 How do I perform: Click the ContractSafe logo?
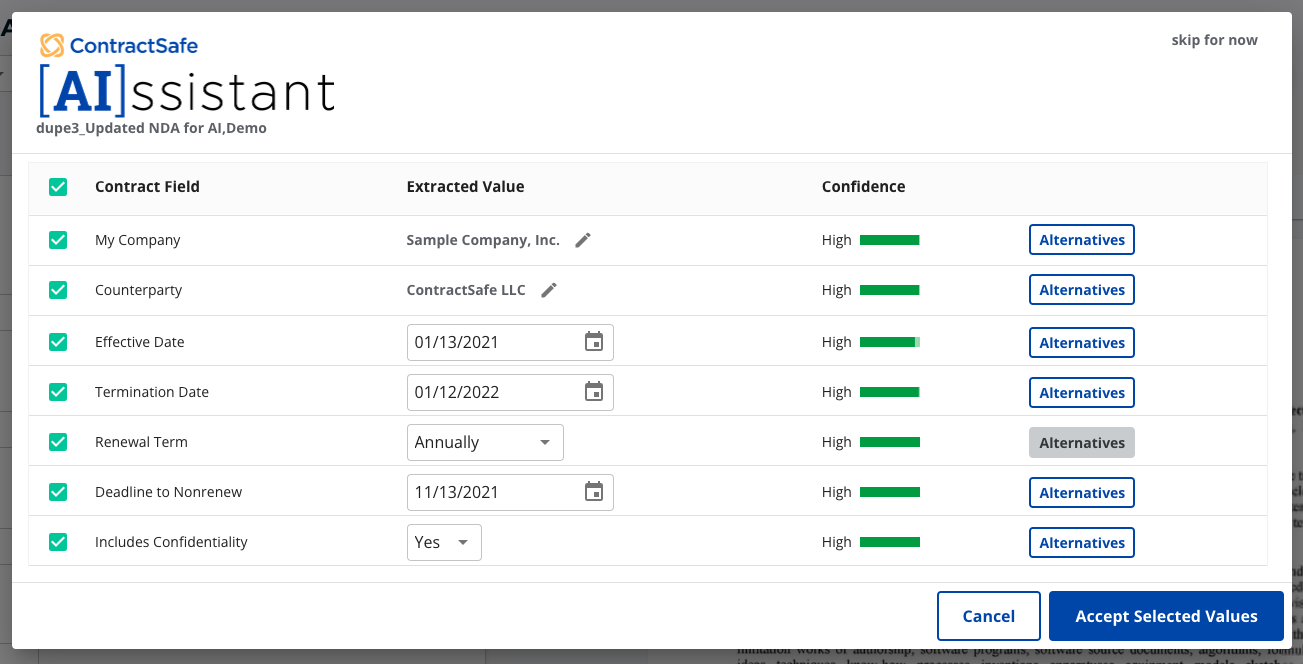[x=119, y=45]
